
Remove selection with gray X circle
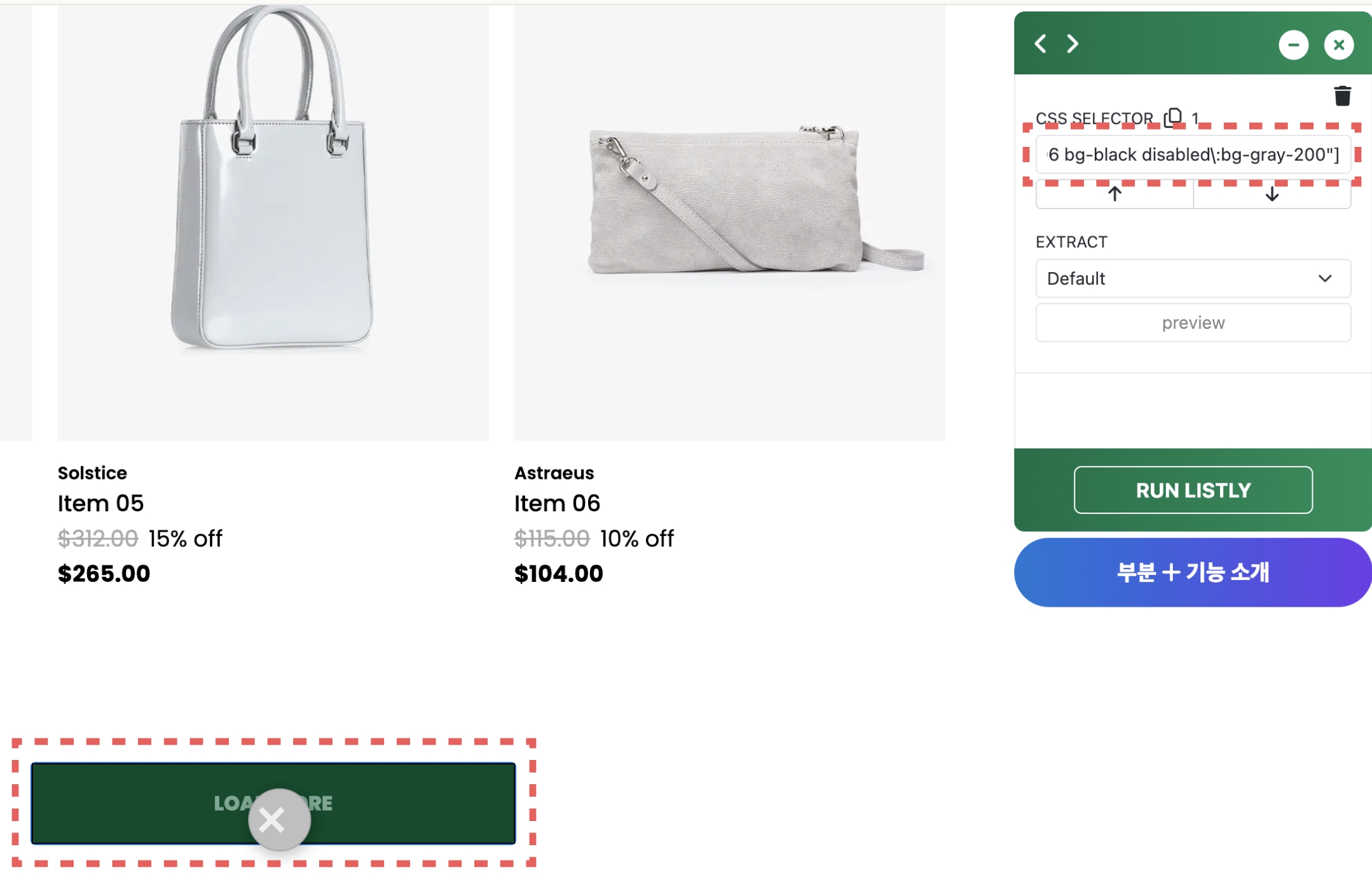[x=279, y=819]
